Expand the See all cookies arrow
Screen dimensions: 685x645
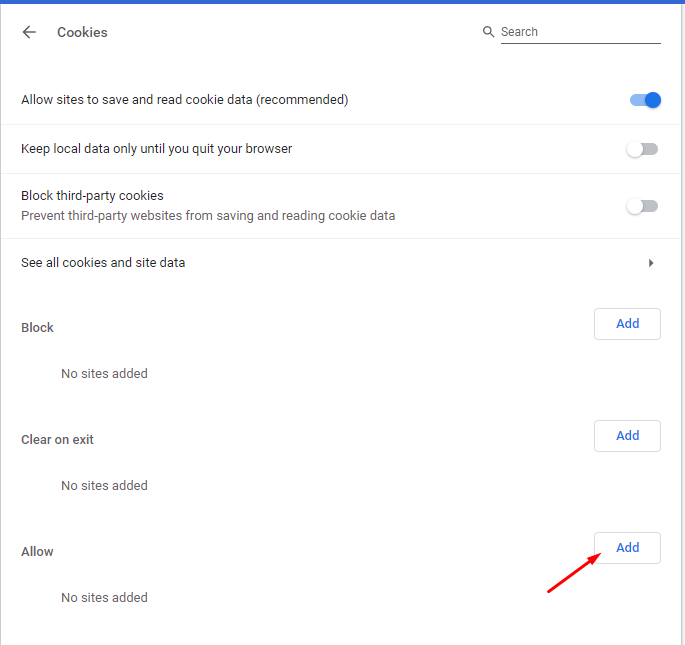click(651, 263)
